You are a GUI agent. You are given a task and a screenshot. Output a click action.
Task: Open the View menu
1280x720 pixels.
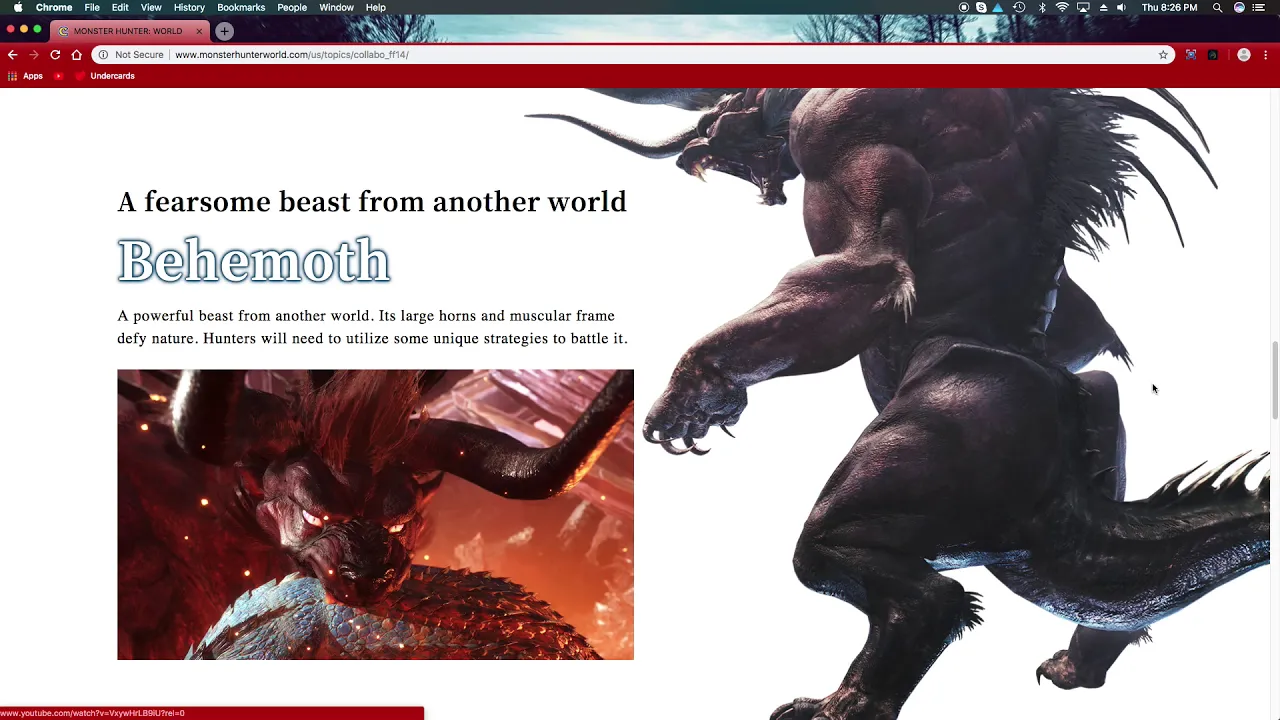tap(151, 7)
